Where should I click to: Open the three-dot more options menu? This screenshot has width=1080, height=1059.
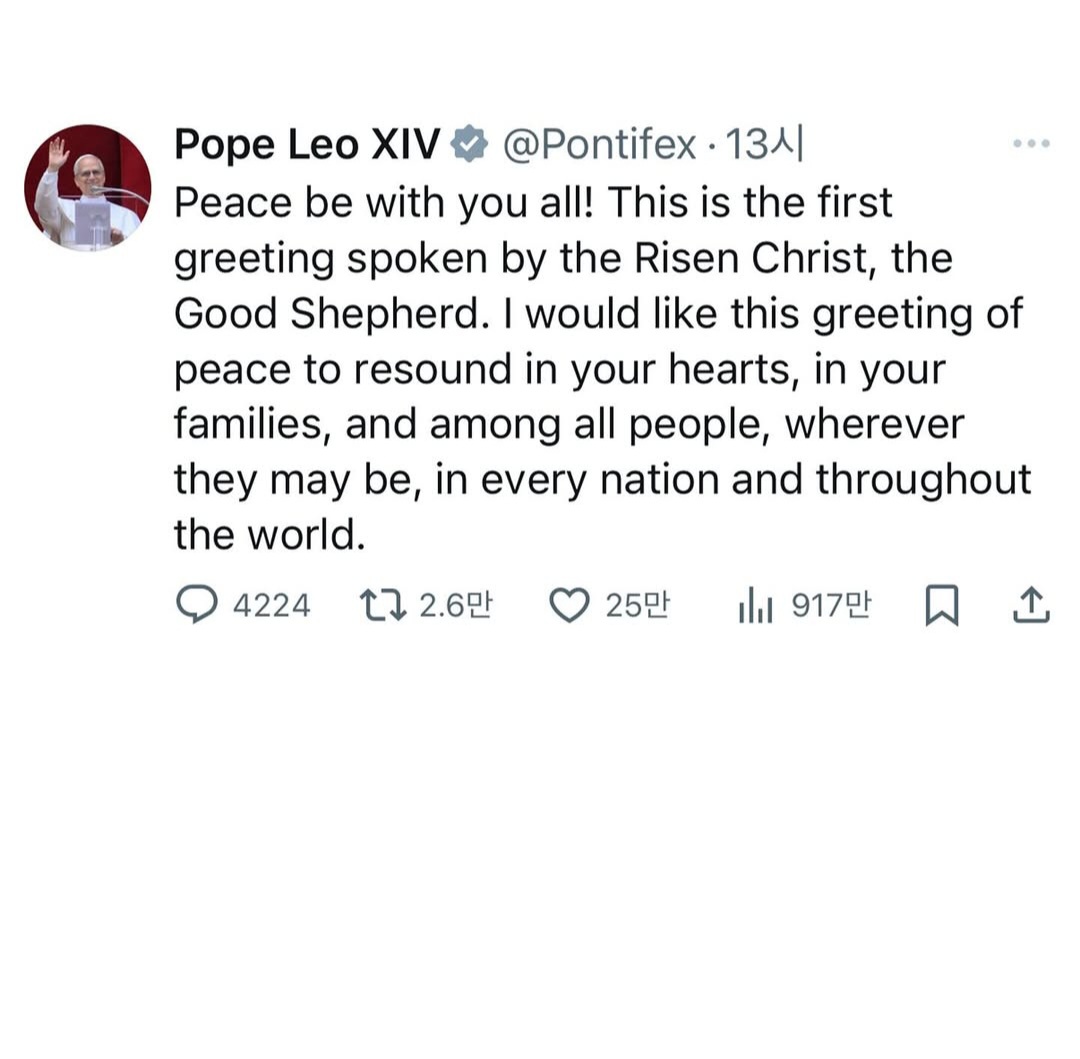(1031, 143)
